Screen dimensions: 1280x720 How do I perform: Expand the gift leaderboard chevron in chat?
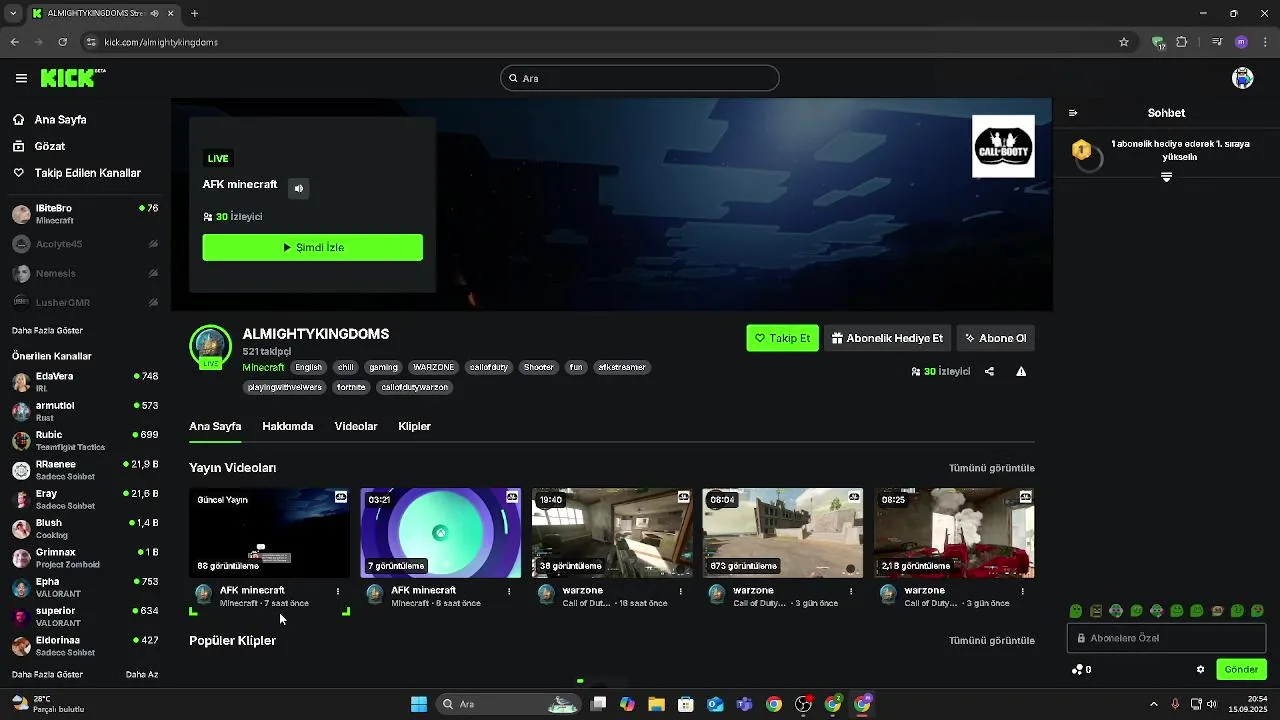click(1166, 177)
